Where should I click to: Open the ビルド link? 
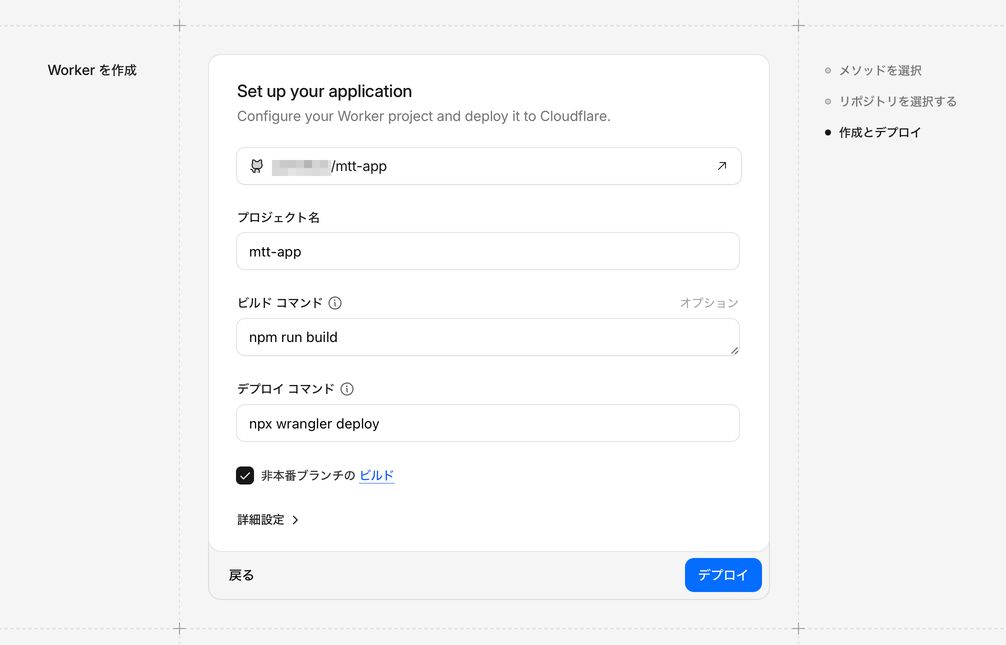click(x=376, y=476)
